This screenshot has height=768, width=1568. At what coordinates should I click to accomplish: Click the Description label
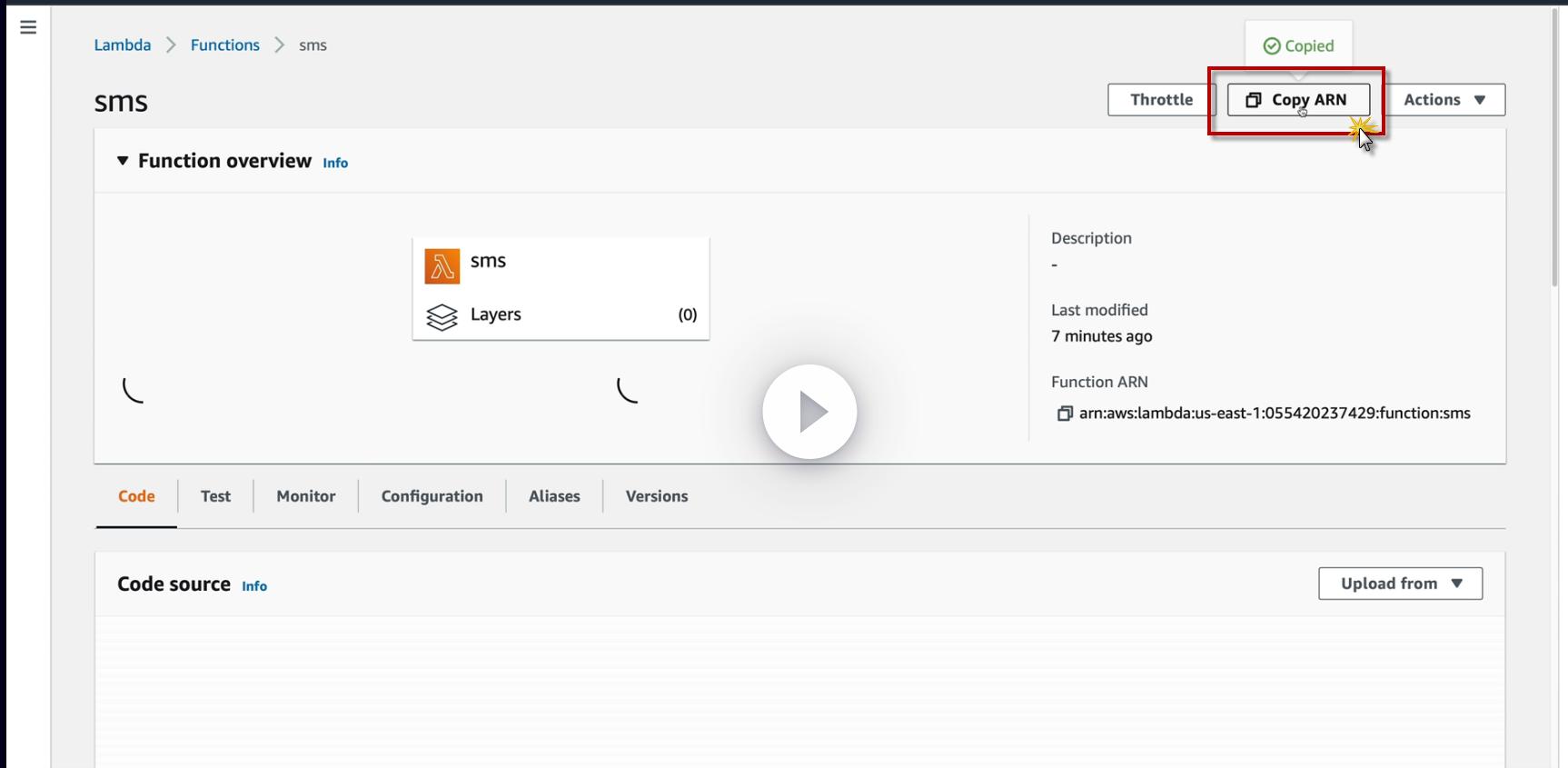click(1091, 238)
